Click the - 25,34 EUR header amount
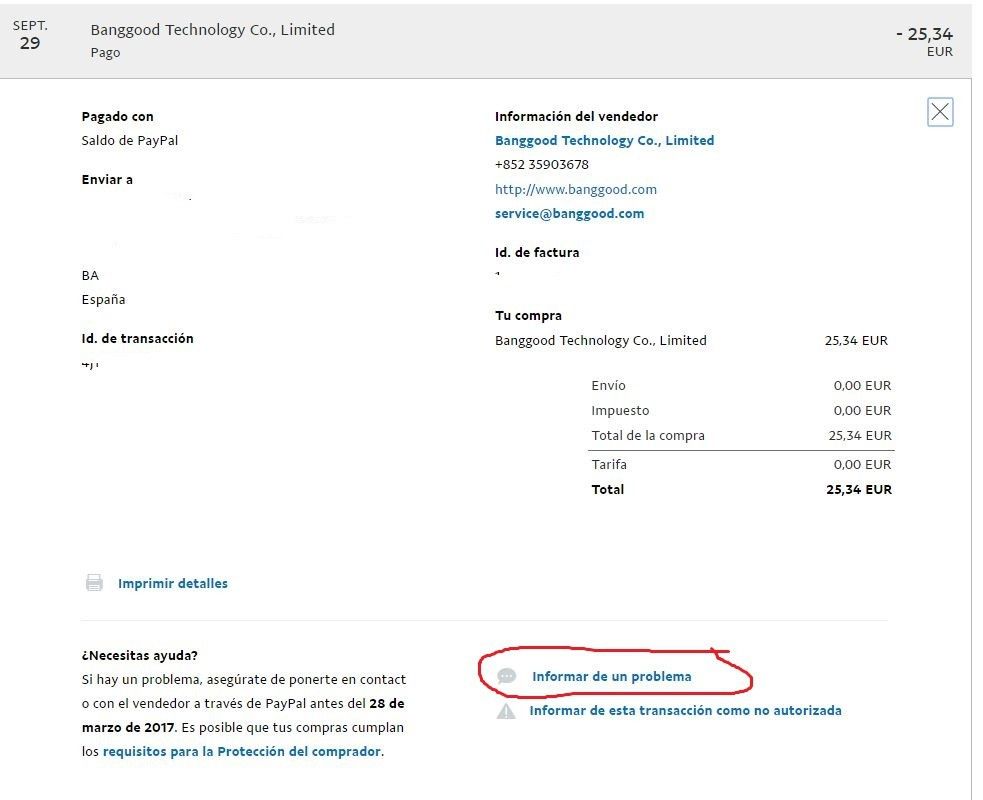983x800 pixels. click(x=924, y=41)
